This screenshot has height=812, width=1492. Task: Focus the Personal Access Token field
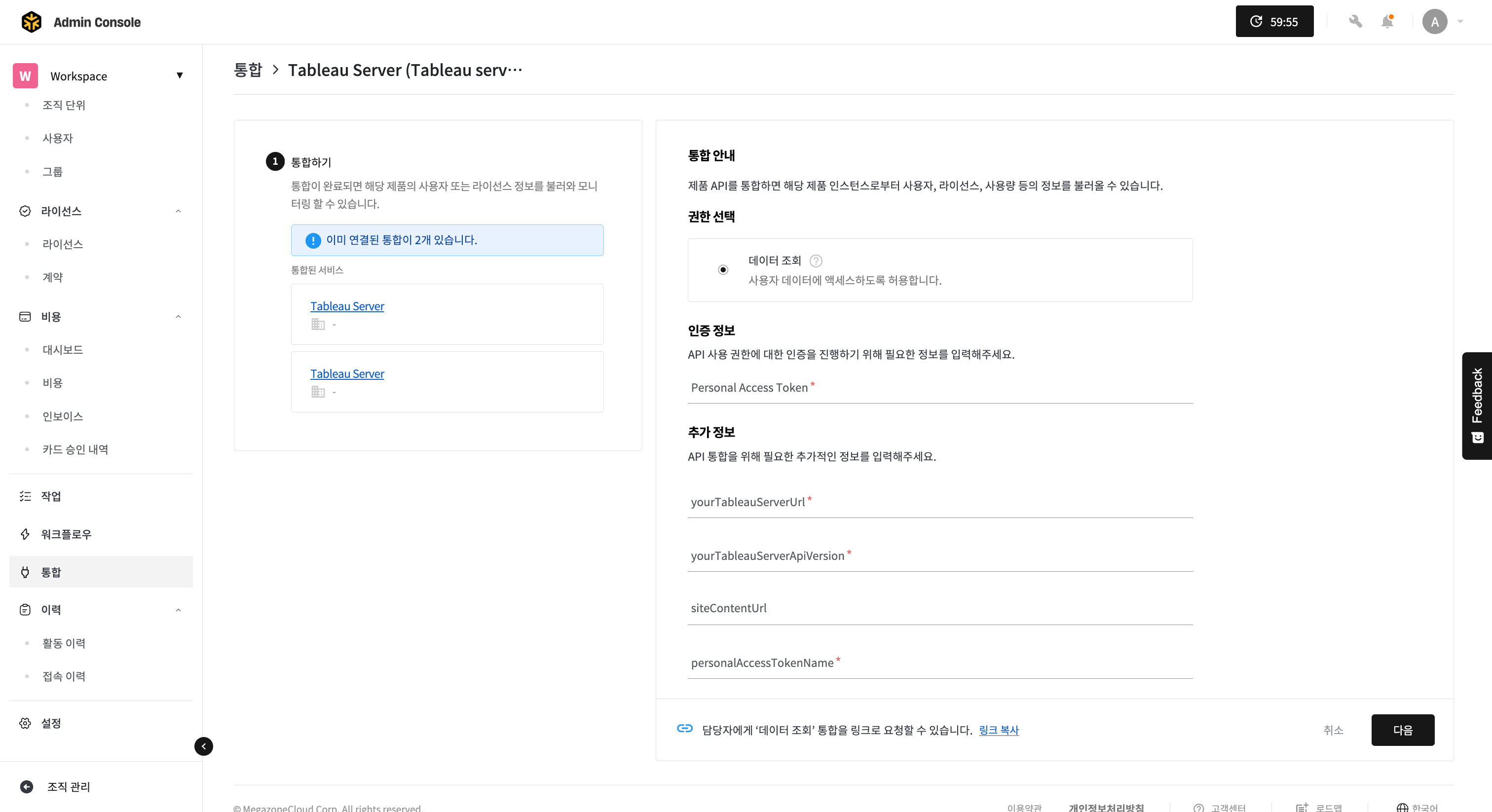(939, 388)
